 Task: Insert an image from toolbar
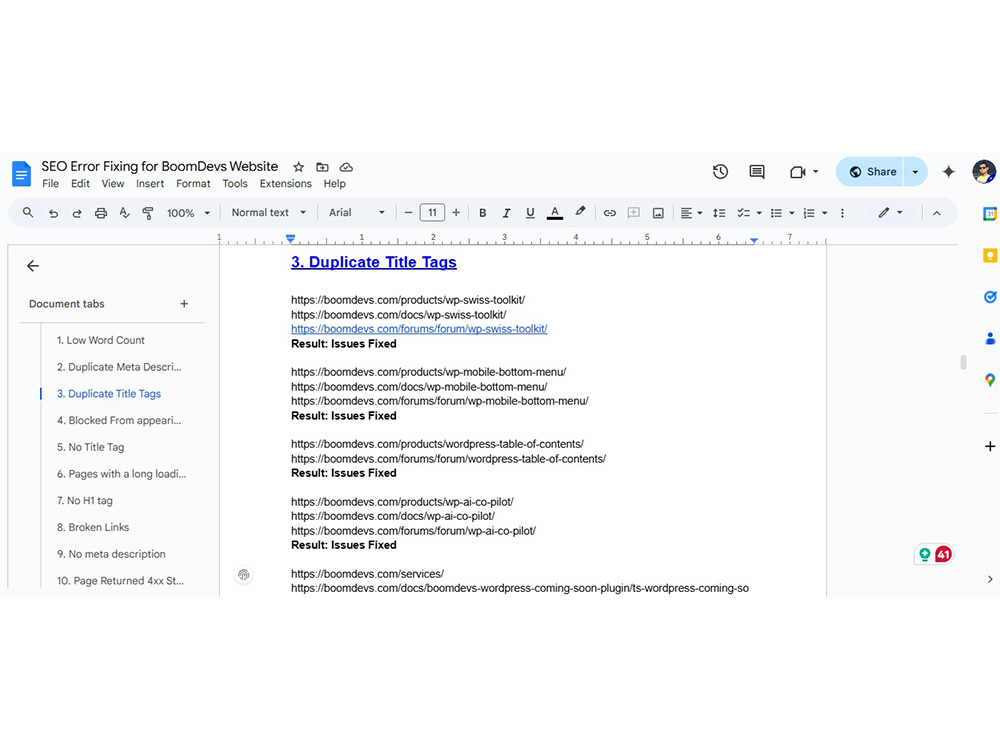pyautogui.click(x=658, y=213)
